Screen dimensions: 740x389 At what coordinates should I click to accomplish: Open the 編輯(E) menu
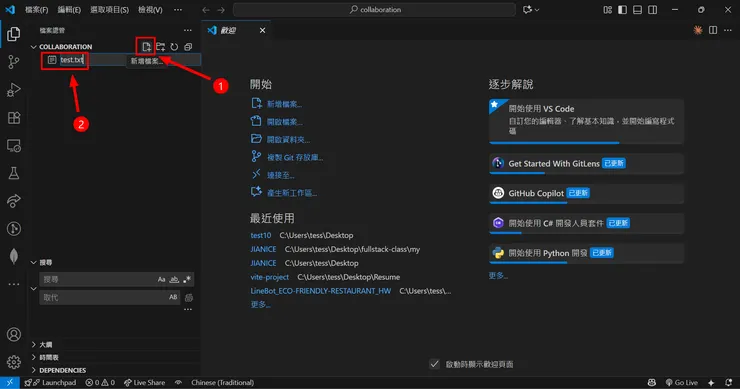[69, 9]
